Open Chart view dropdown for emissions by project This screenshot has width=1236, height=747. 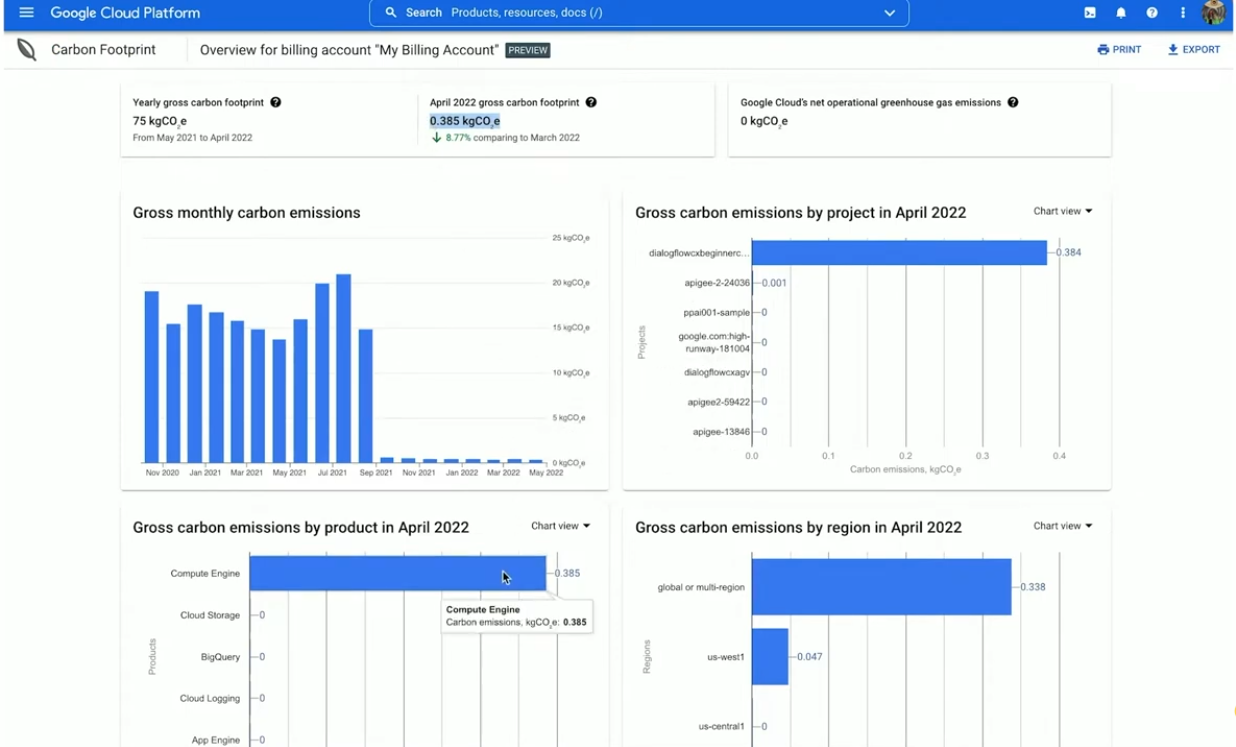(x=1063, y=211)
